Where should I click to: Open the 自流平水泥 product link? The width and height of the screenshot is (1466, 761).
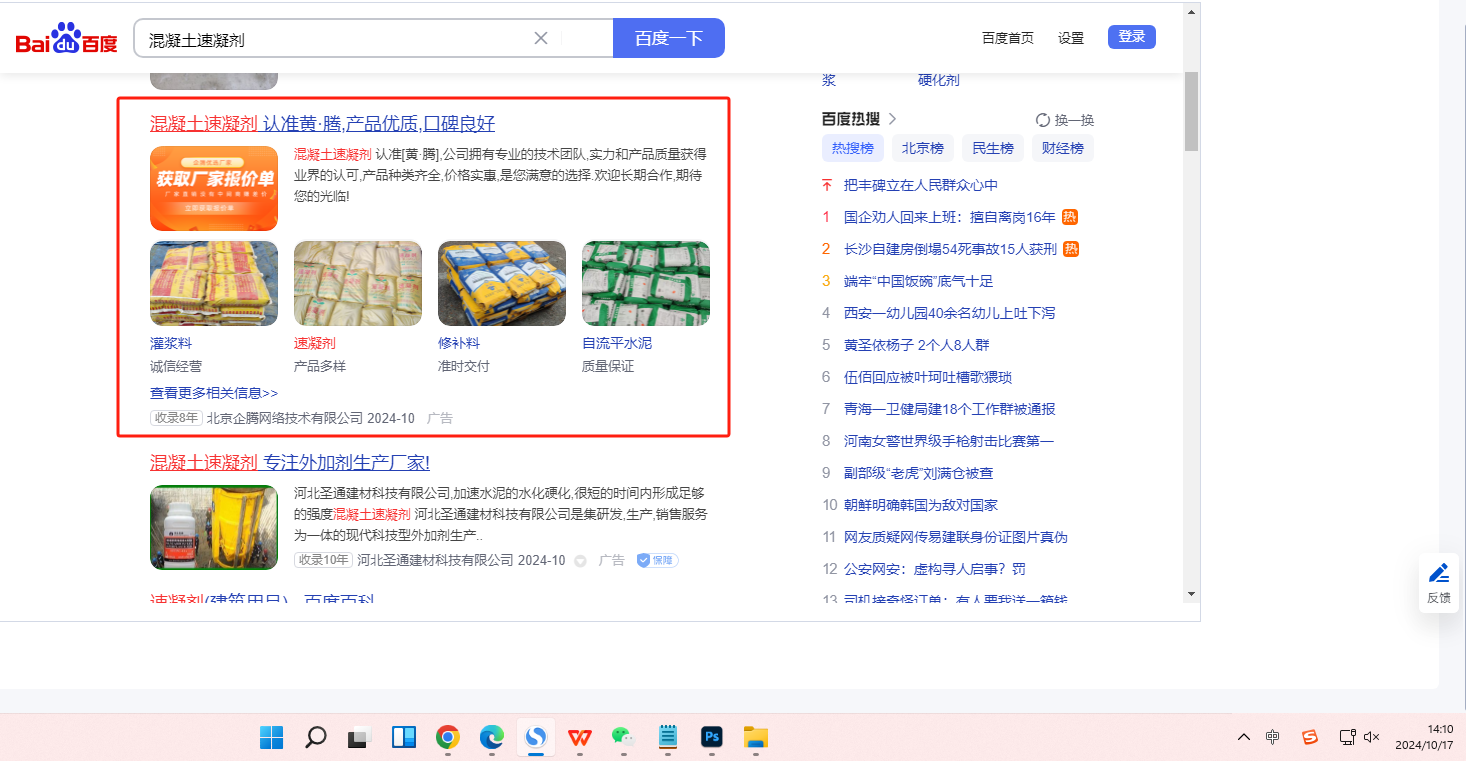coord(617,343)
